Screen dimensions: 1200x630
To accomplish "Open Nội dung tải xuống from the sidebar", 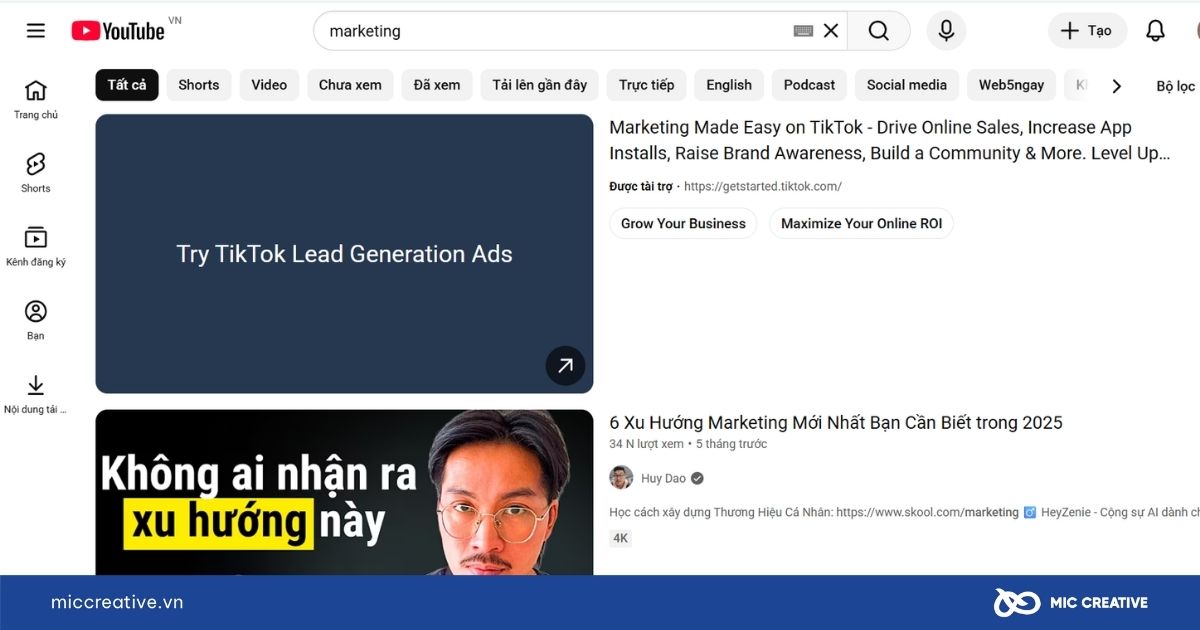I will 36,390.
